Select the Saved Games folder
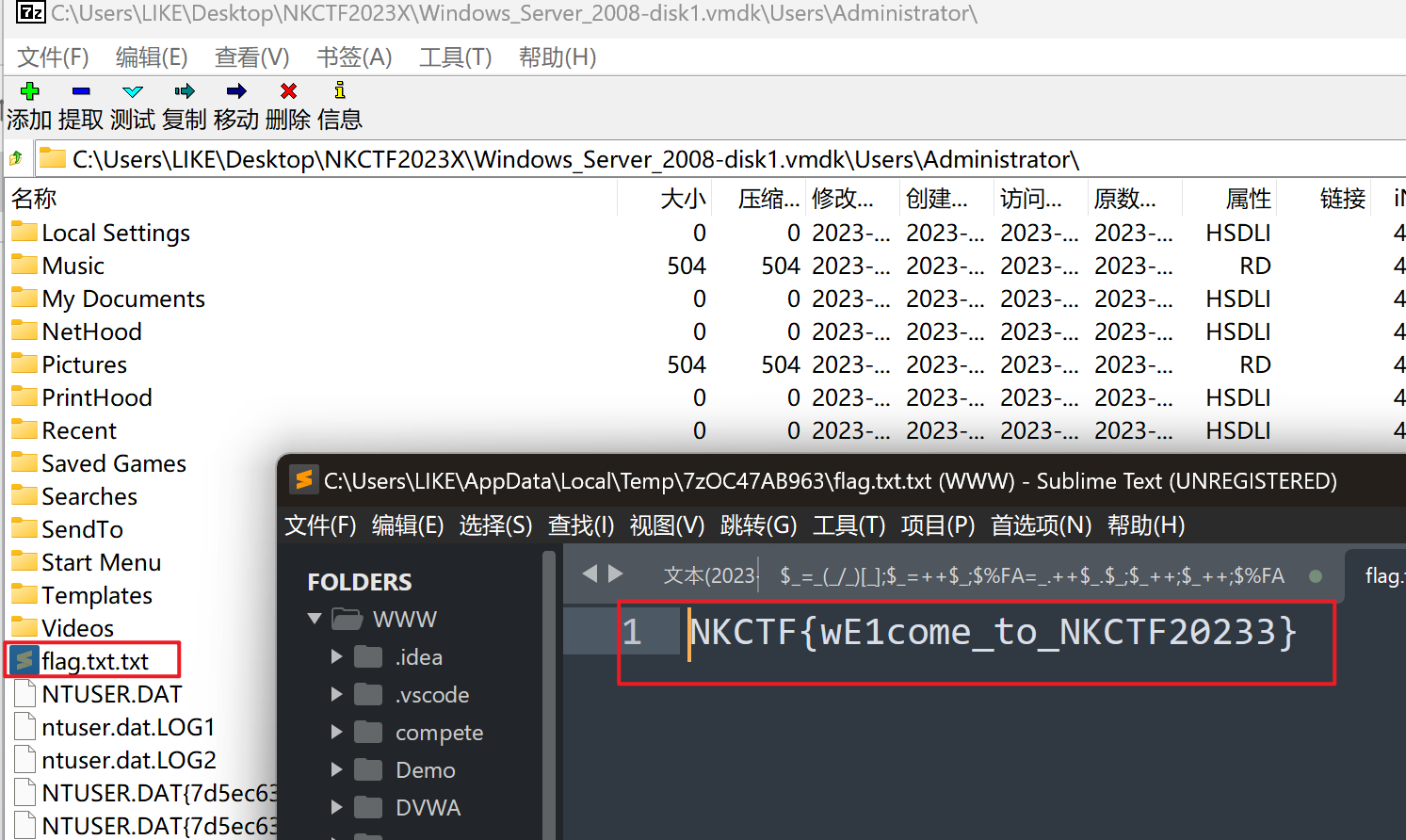The image size is (1406, 840). [x=114, y=463]
